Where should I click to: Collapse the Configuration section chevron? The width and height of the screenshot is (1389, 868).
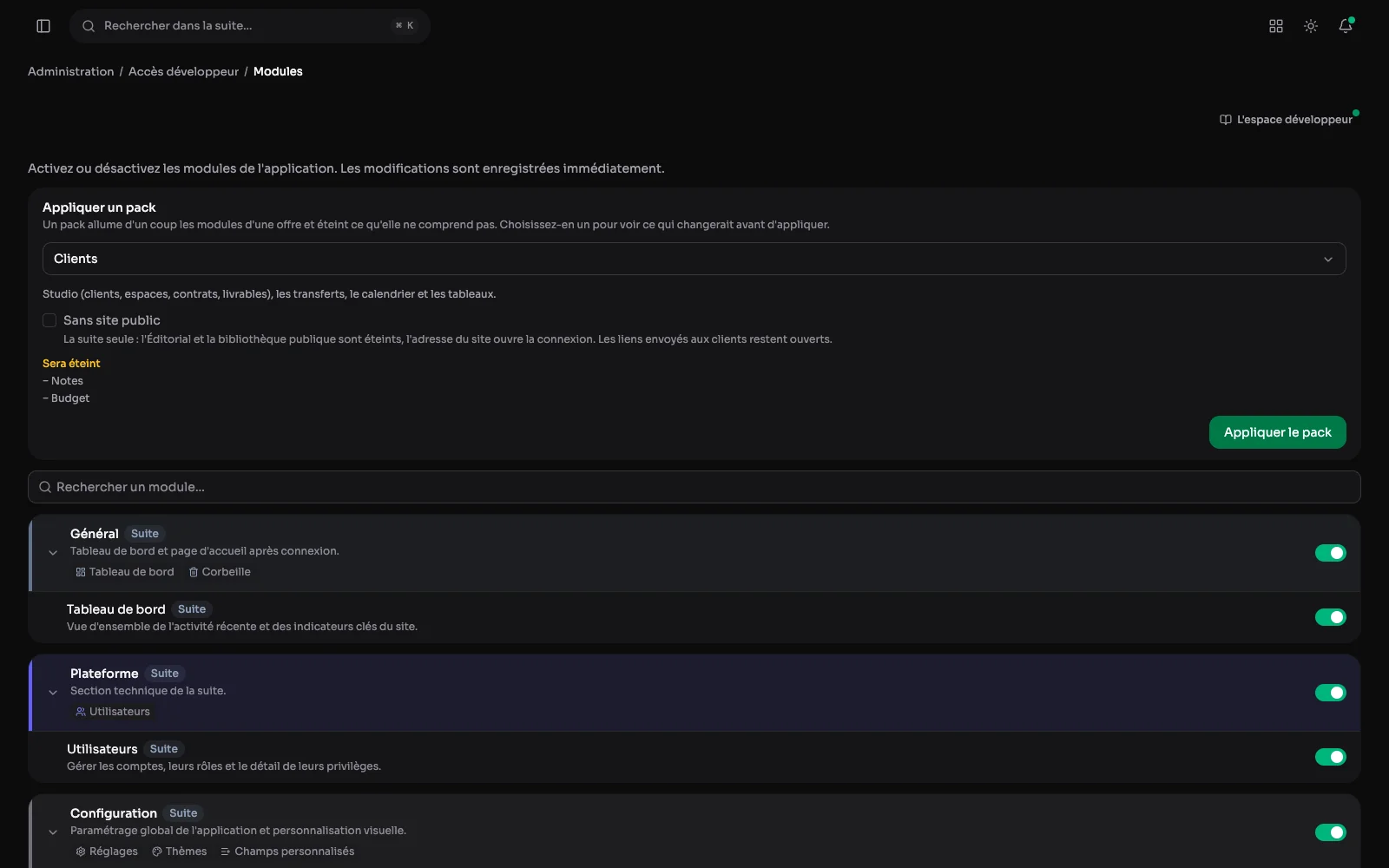pyautogui.click(x=53, y=832)
